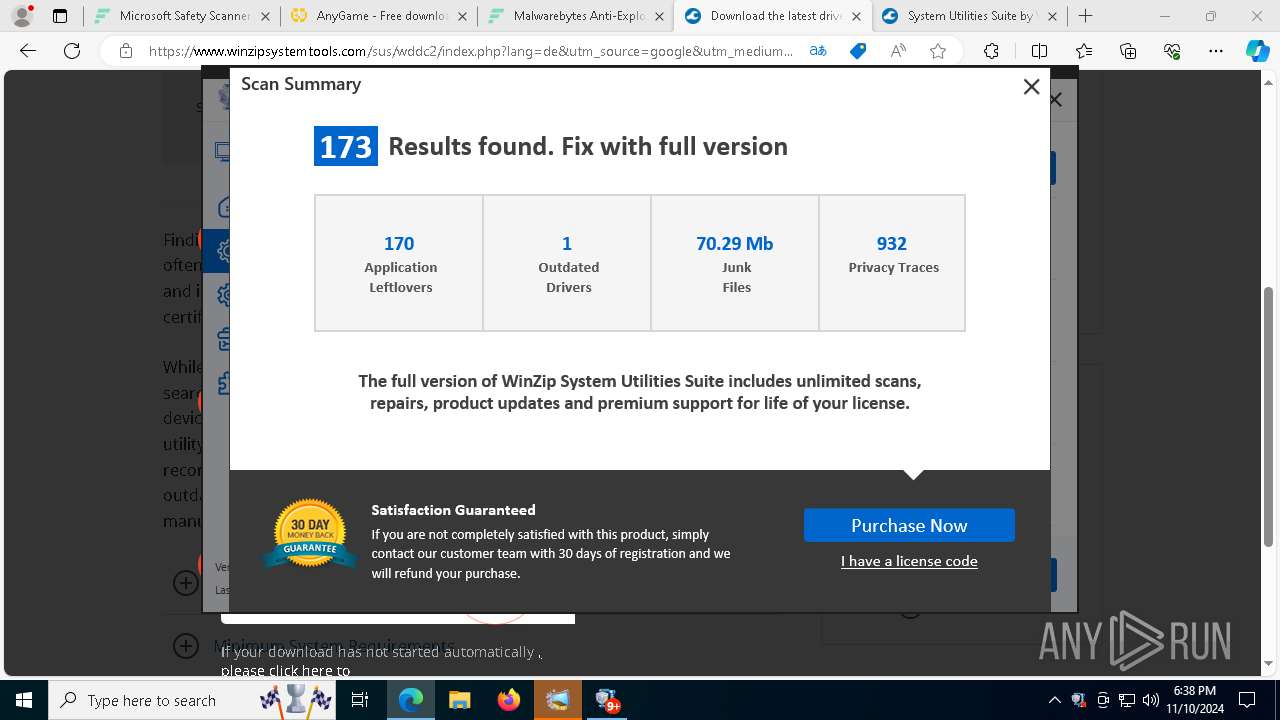Close the Download the latest driver tab
Screen dimensions: 1280x720
coord(856,16)
